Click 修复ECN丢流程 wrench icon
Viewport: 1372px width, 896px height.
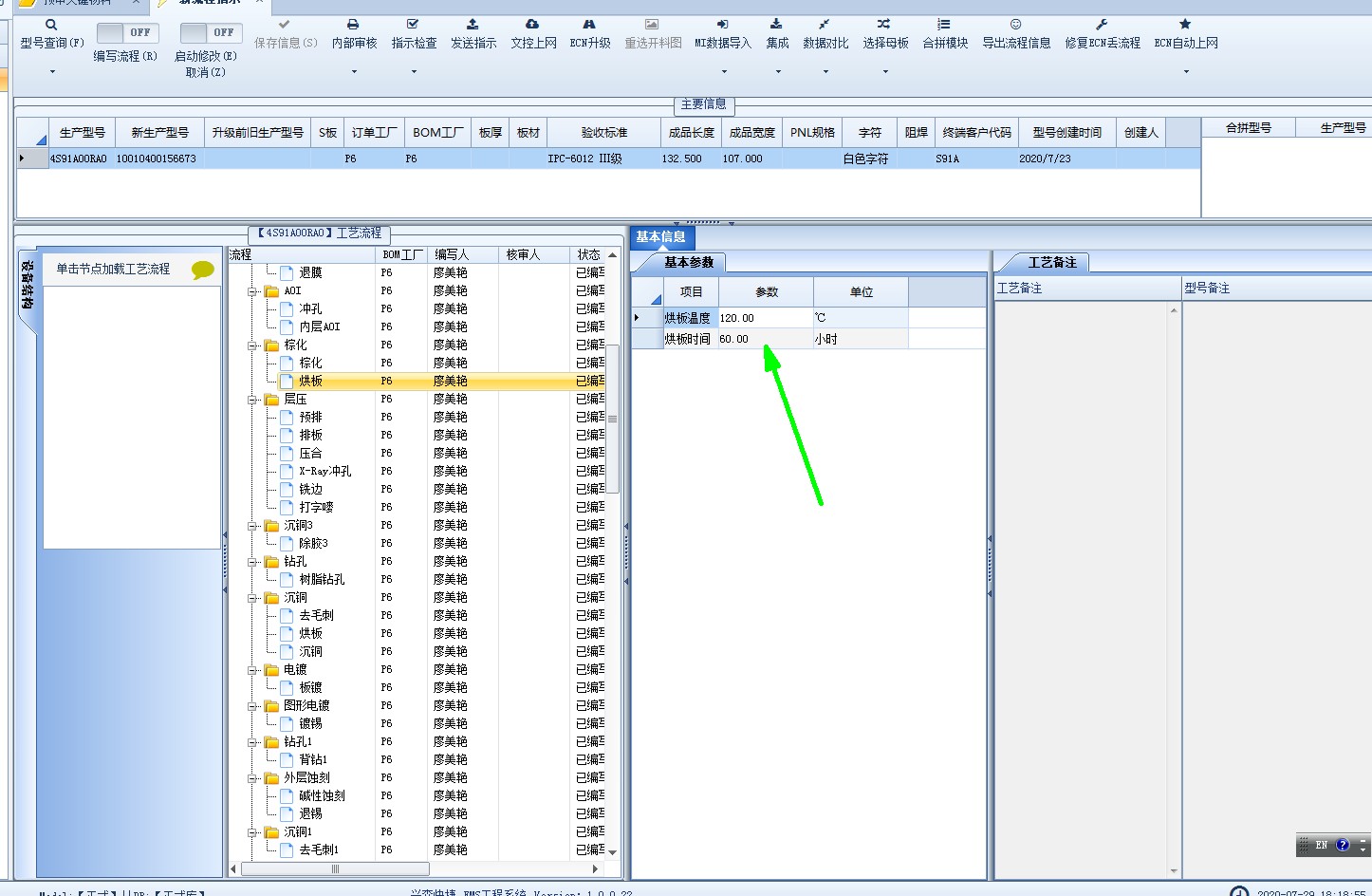(x=1102, y=25)
